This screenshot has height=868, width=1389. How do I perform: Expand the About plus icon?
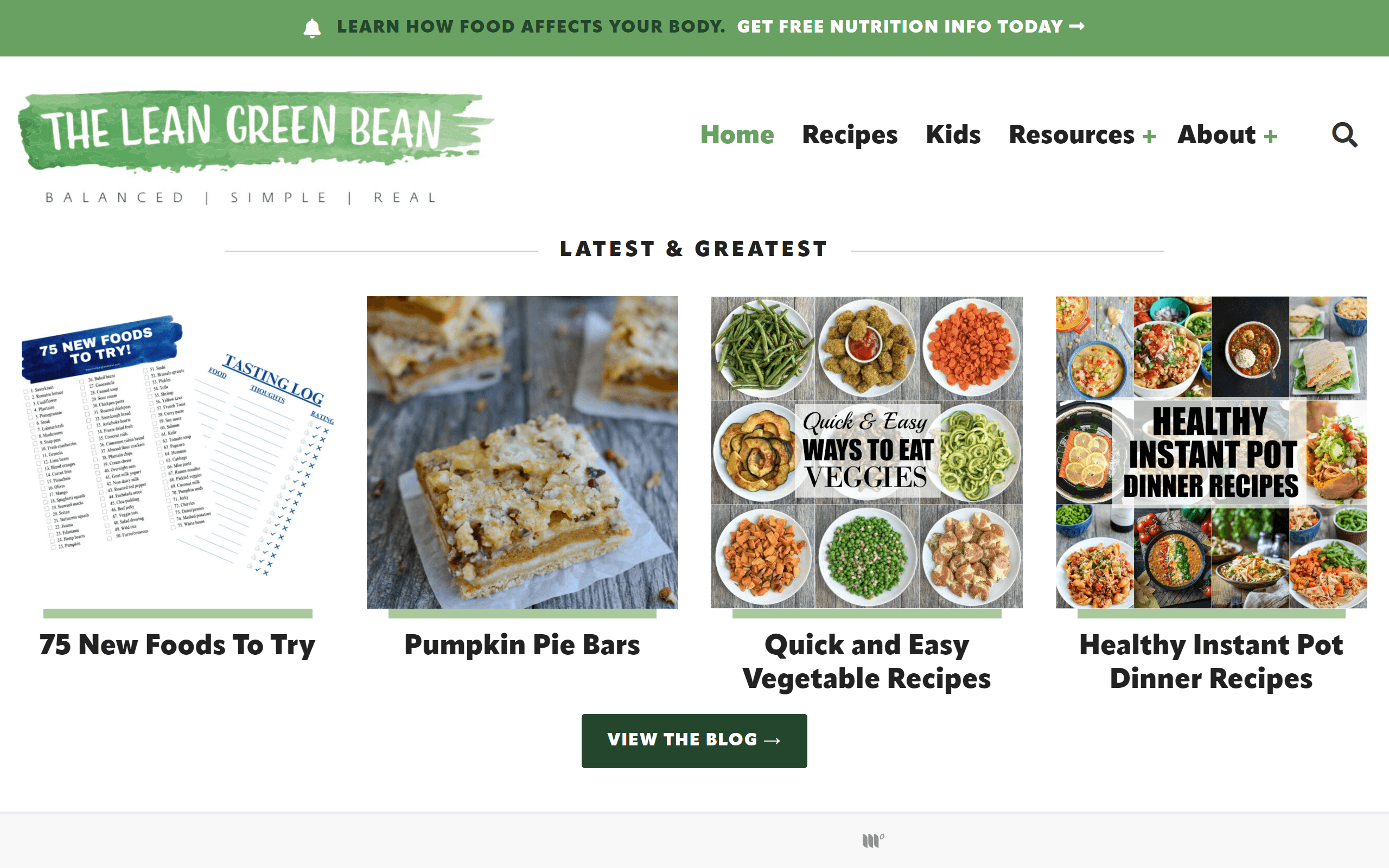pyautogui.click(x=1270, y=137)
